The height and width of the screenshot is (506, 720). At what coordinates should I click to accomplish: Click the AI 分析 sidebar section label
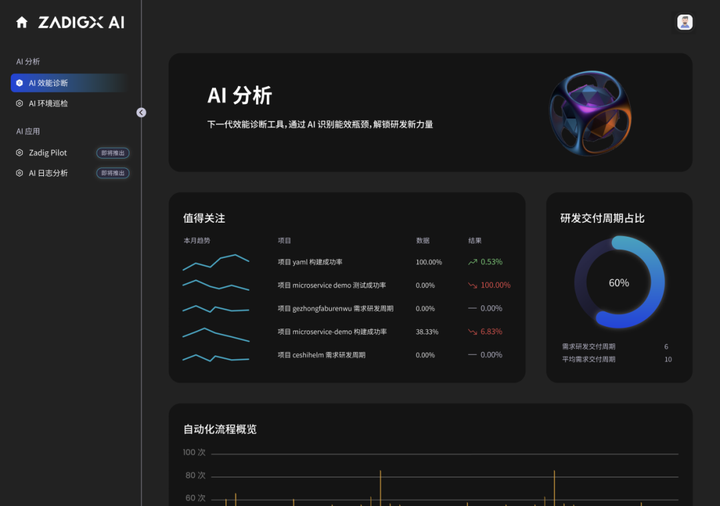[x=28, y=62]
